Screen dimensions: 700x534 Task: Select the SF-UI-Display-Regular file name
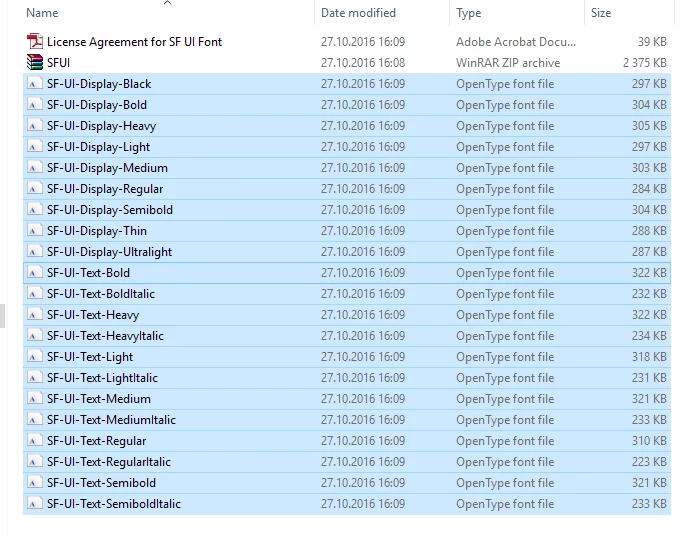pyautogui.click(x=105, y=188)
